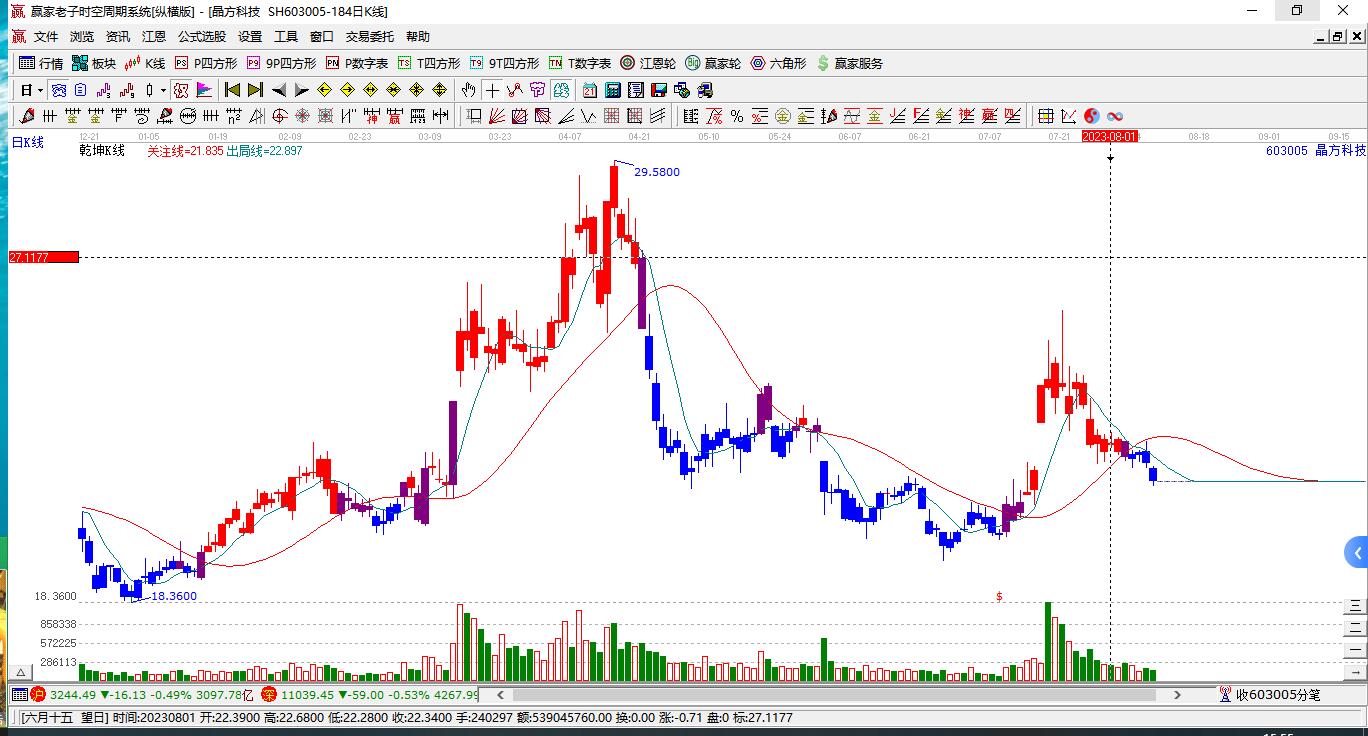Click the 乾坤K线 indicator label
The width and height of the screenshot is (1368, 736).
102,151
